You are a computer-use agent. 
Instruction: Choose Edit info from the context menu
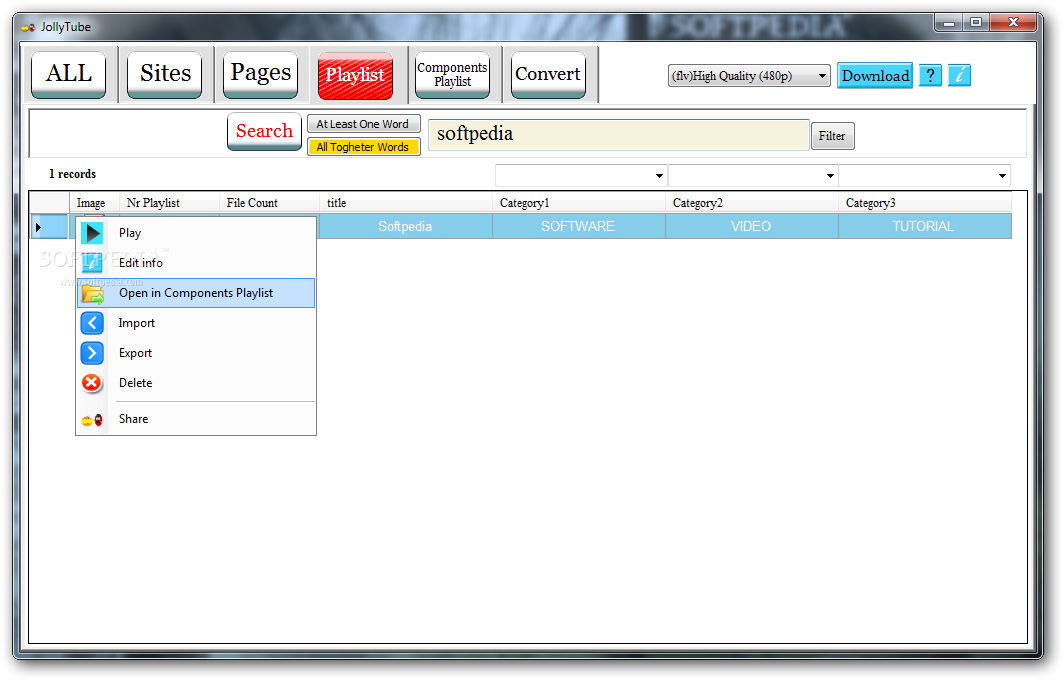195,263
